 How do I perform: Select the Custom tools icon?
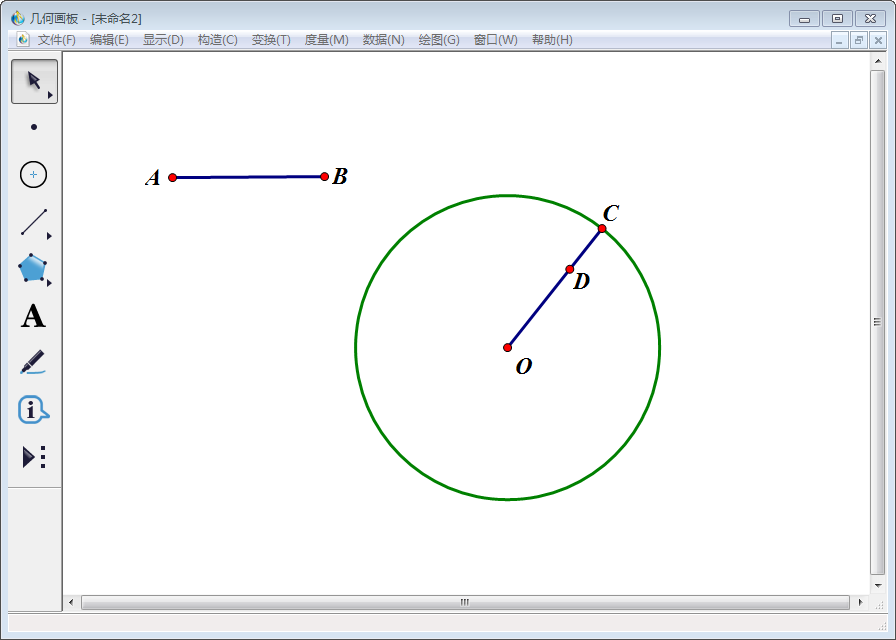pyautogui.click(x=34, y=457)
